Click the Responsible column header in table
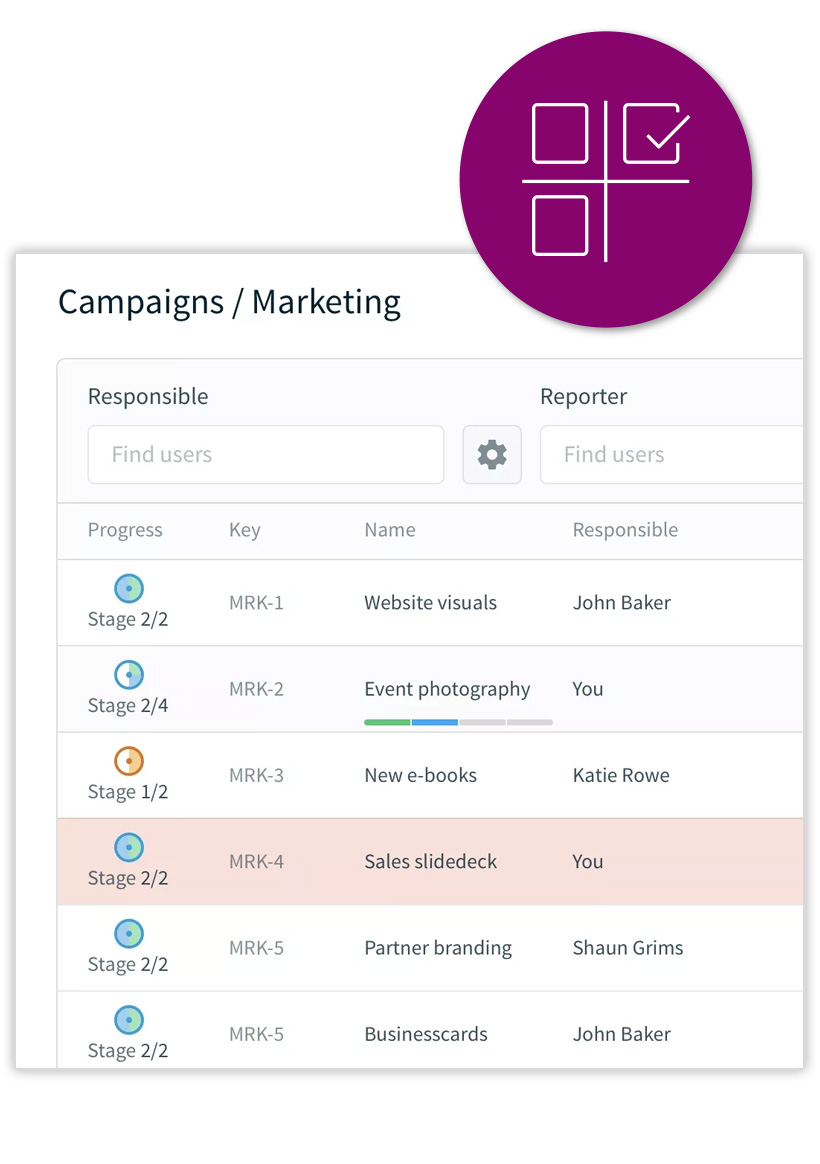 [x=625, y=530]
